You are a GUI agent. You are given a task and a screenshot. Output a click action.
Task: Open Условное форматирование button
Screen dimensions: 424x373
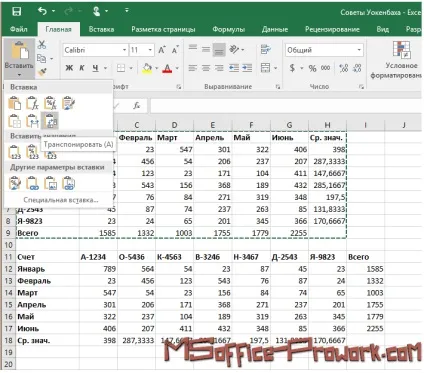pos(397,60)
